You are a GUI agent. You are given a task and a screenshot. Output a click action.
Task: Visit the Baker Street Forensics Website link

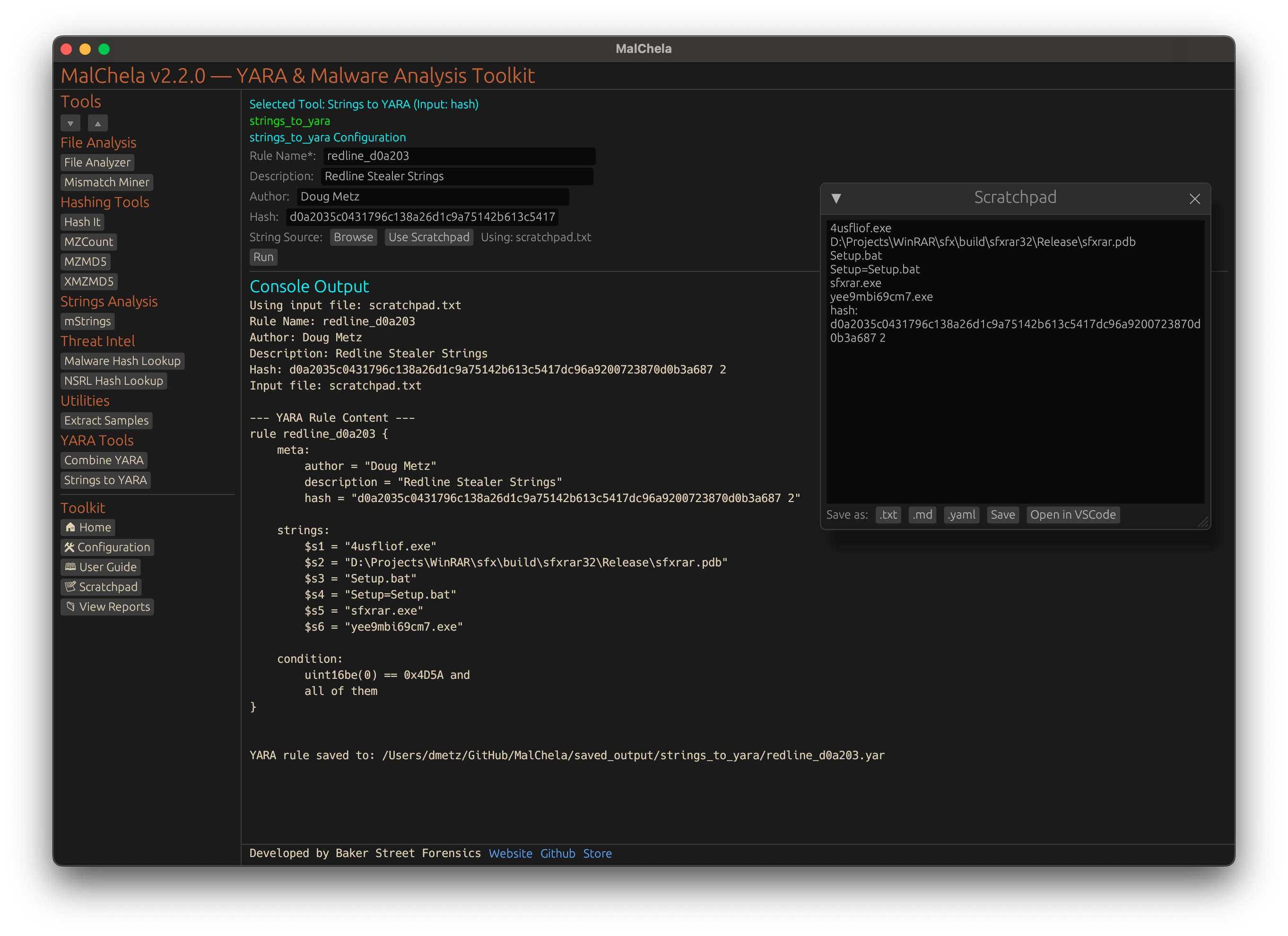(511, 854)
